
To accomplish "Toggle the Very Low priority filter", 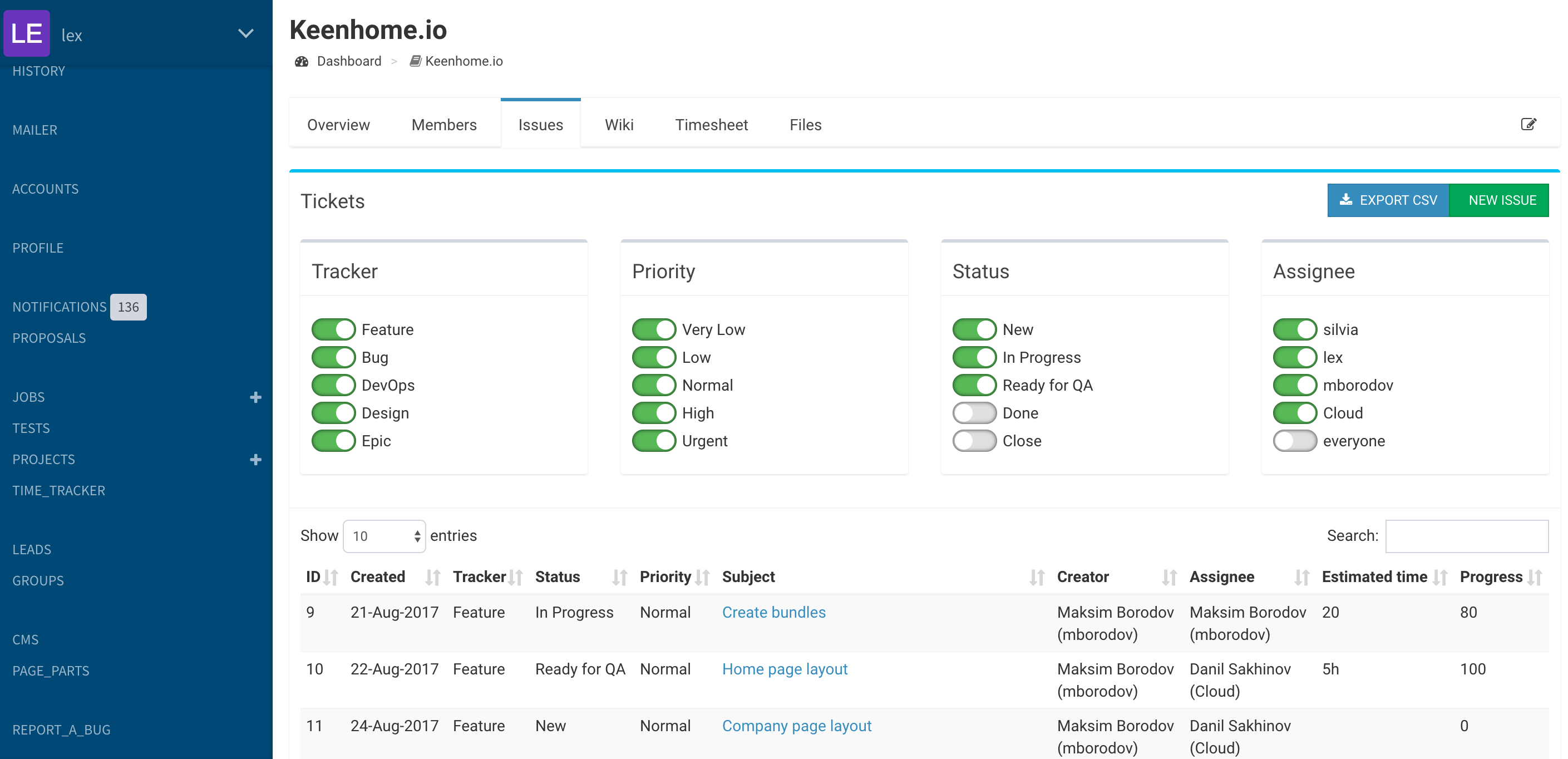I will click(654, 329).
